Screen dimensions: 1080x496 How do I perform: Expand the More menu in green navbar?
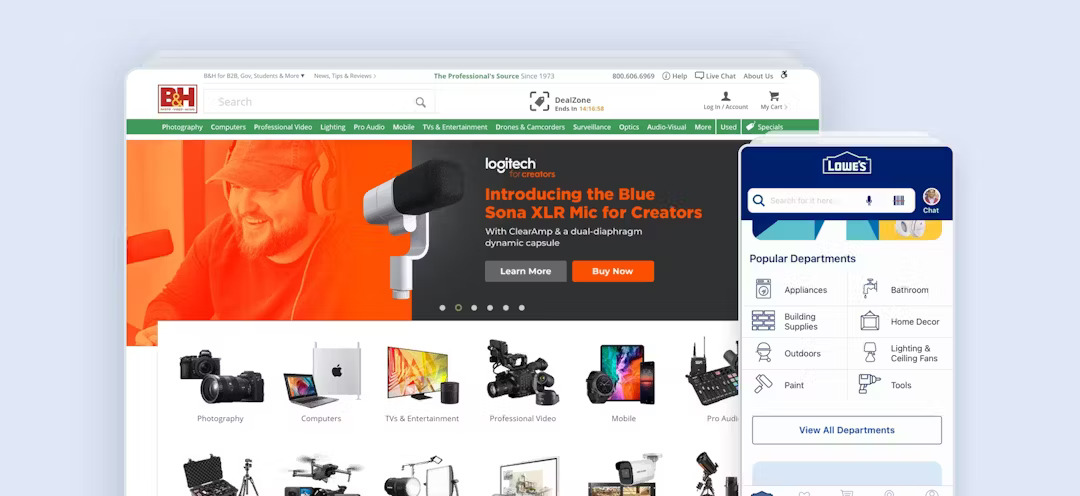click(703, 127)
